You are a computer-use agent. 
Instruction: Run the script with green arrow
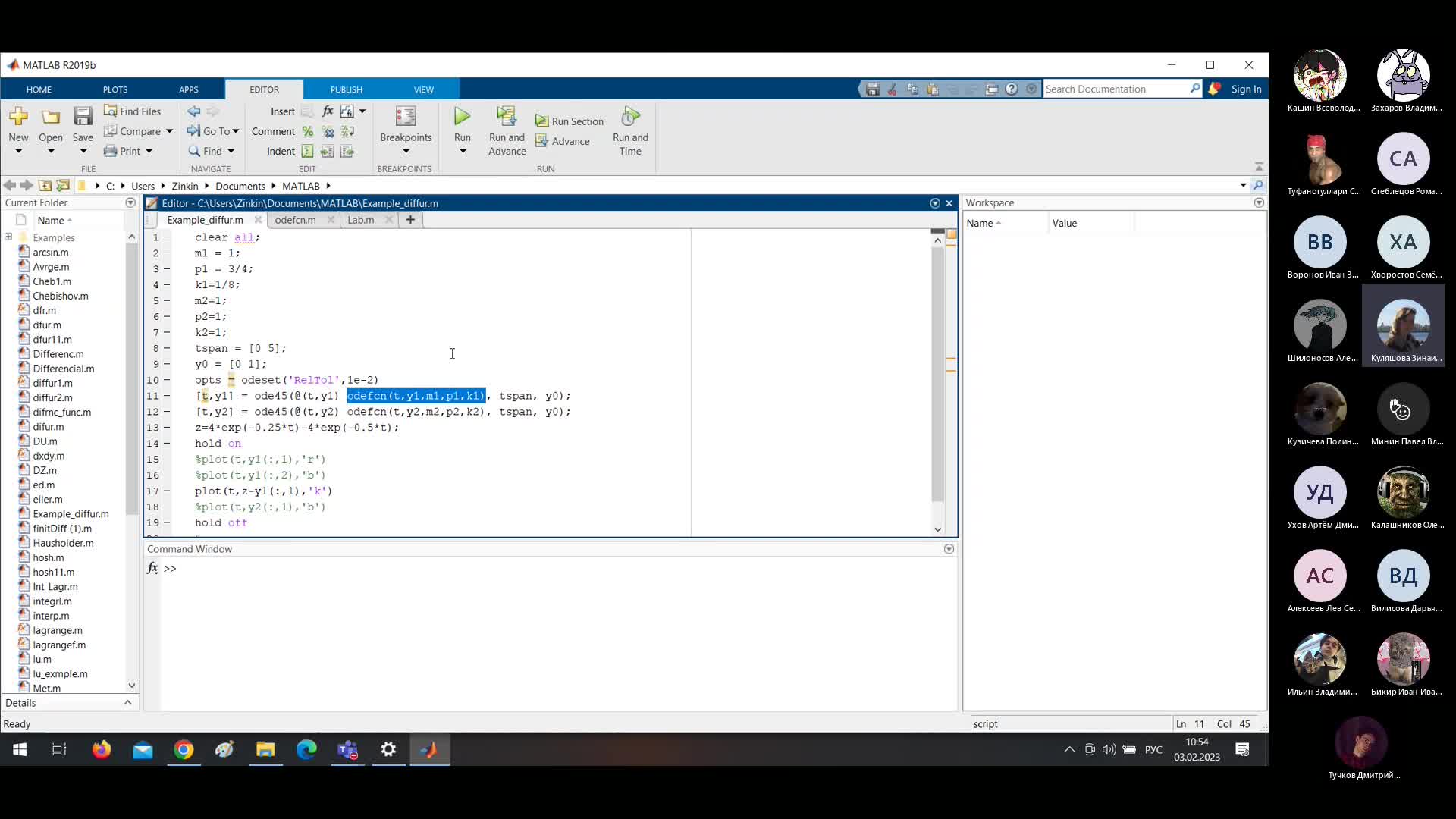tap(462, 117)
